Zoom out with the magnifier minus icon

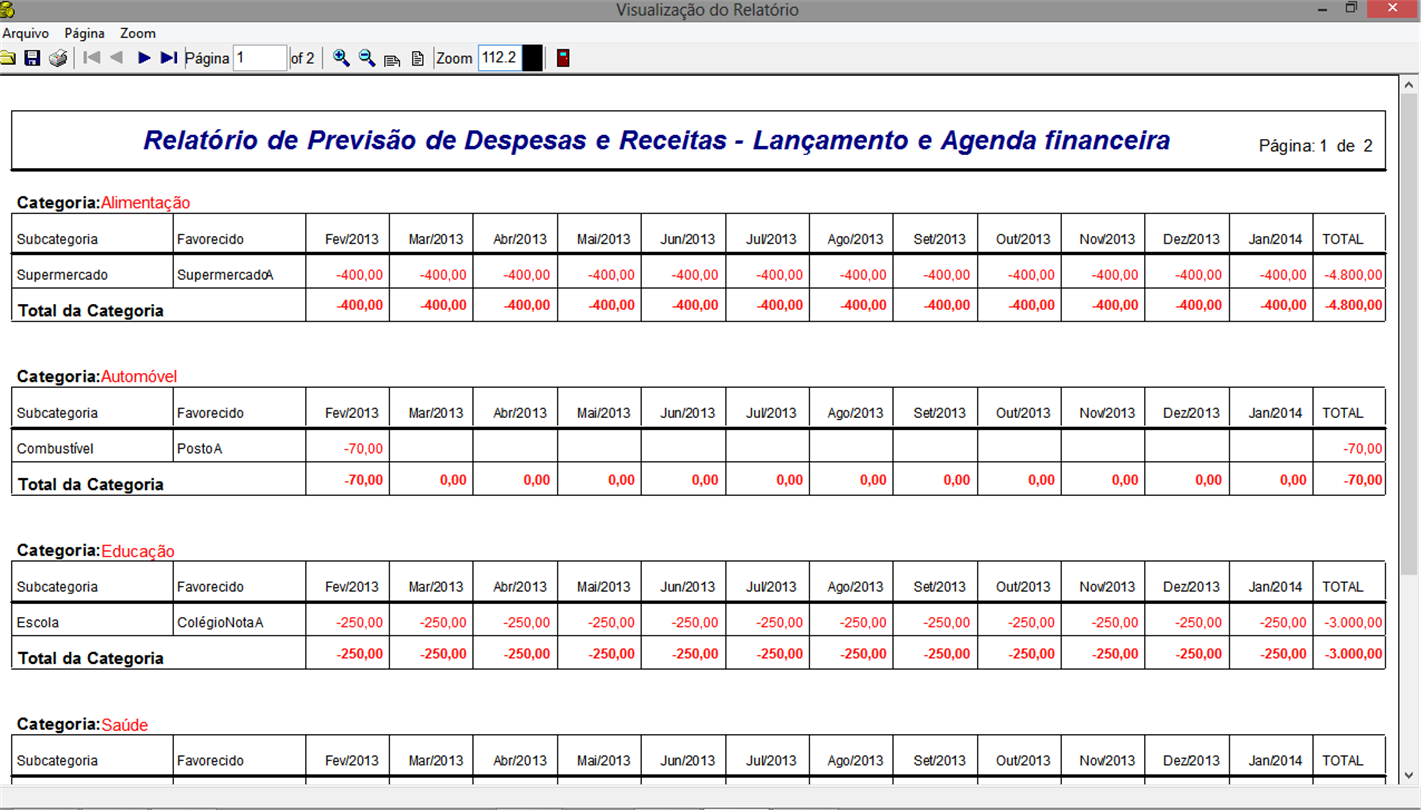point(367,58)
